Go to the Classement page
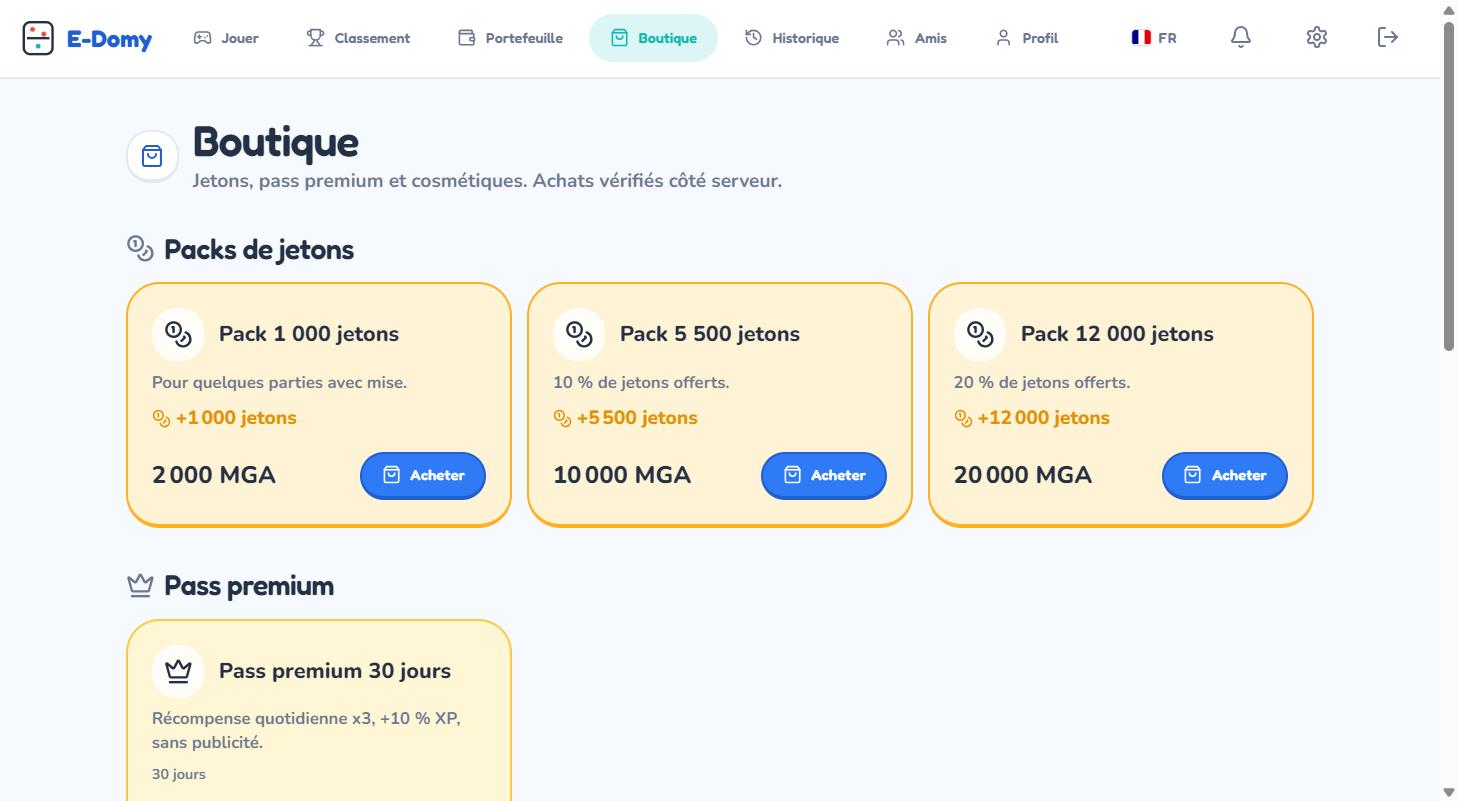1458x801 pixels. [x=358, y=38]
